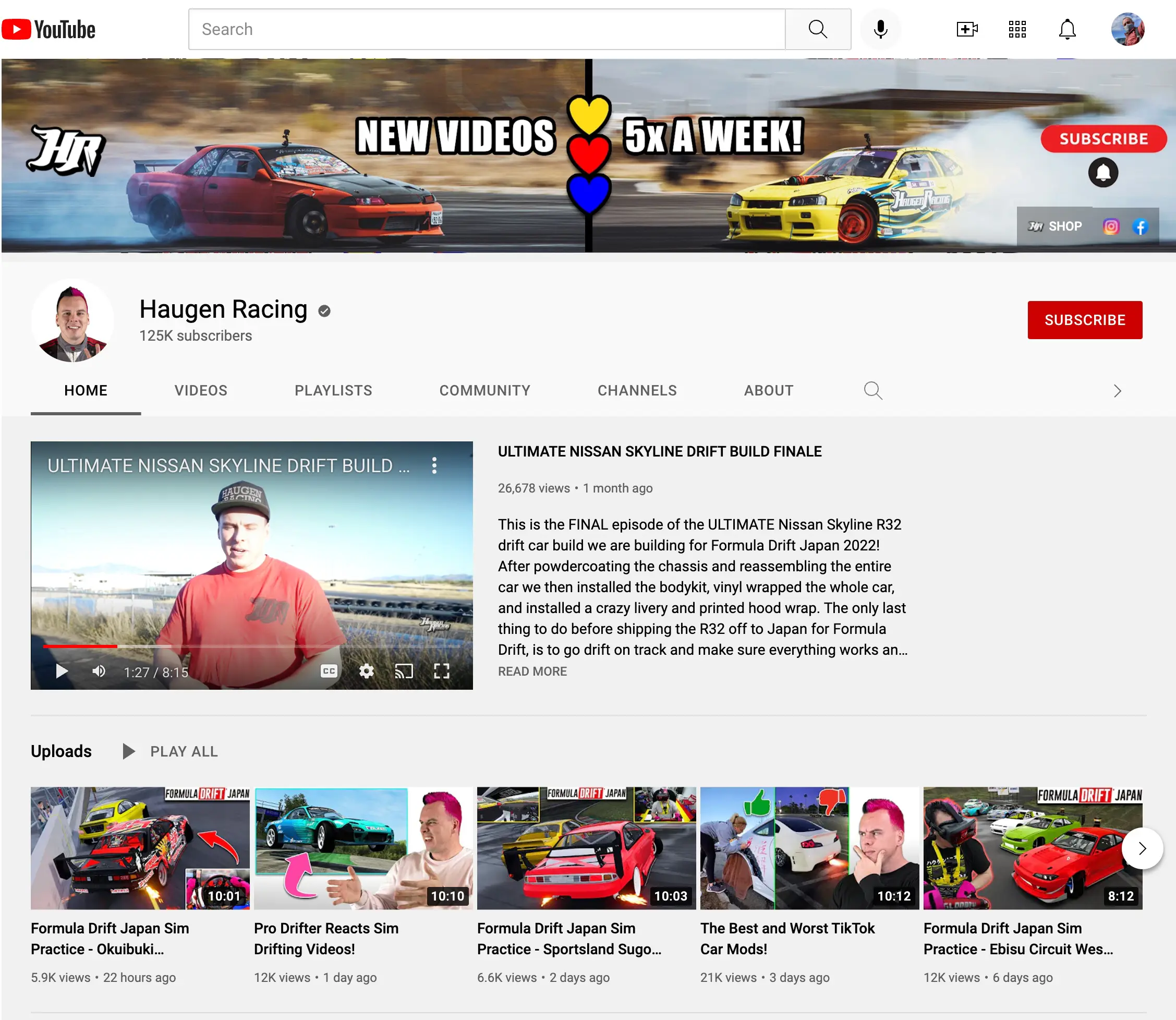Viewport: 1176px width, 1020px height.
Task: Seek using the video progress bar
Action: 250,646
